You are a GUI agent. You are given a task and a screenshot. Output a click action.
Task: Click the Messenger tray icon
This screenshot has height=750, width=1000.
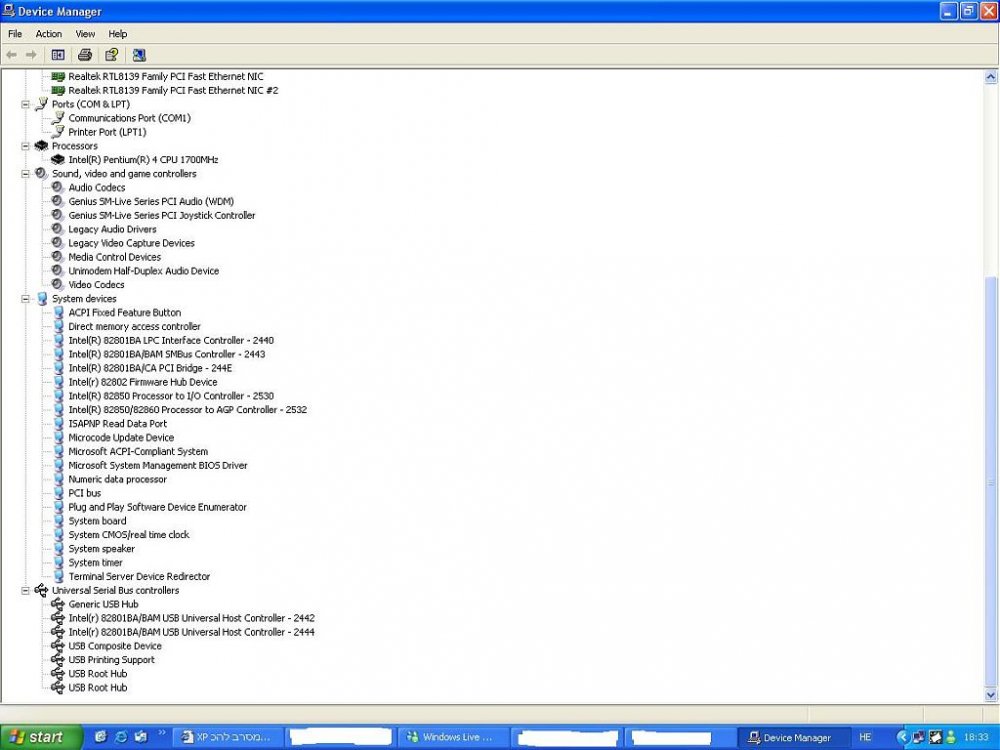point(951,737)
